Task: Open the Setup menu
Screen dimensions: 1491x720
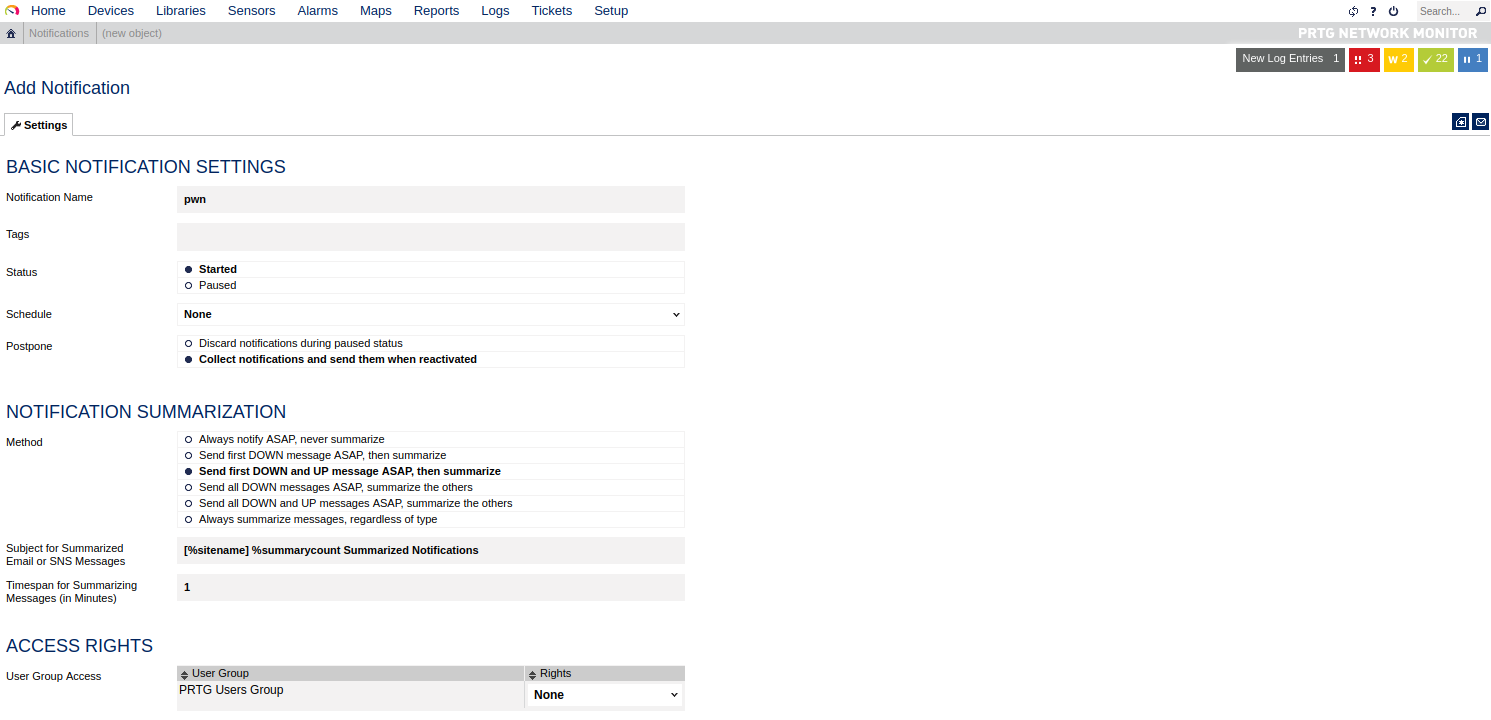Action: click(x=611, y=11)
